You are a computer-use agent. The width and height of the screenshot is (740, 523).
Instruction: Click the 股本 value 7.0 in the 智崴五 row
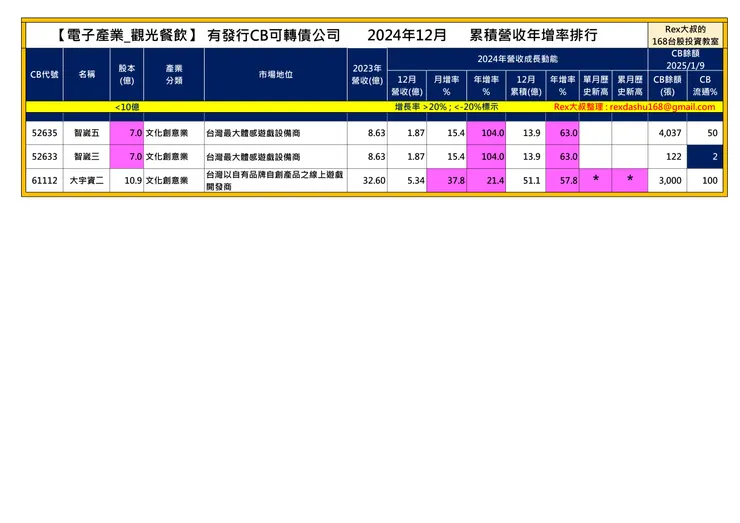click(x=126, y=133)
